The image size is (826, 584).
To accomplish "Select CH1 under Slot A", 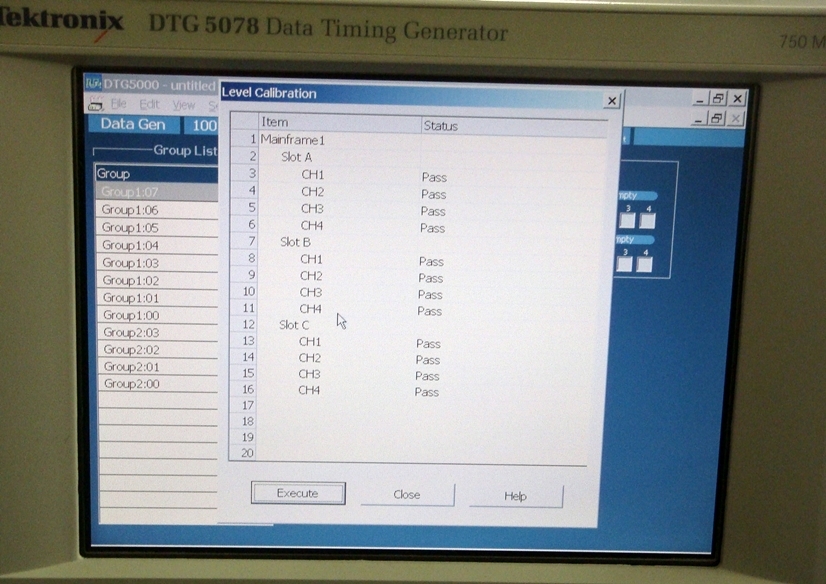I will [x=313, y=175].
